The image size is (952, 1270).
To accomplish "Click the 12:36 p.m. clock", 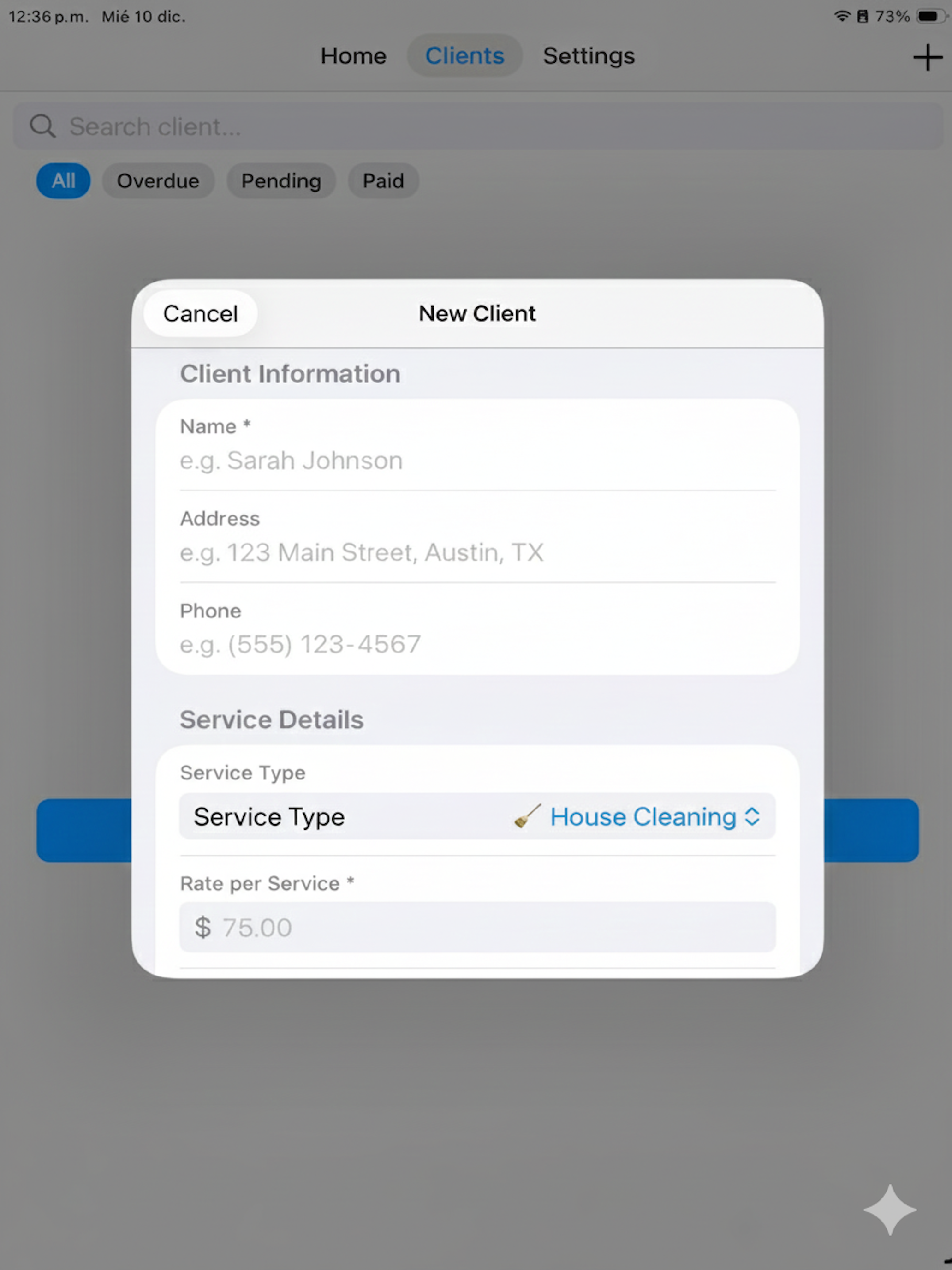I will (x=48, y=17).
